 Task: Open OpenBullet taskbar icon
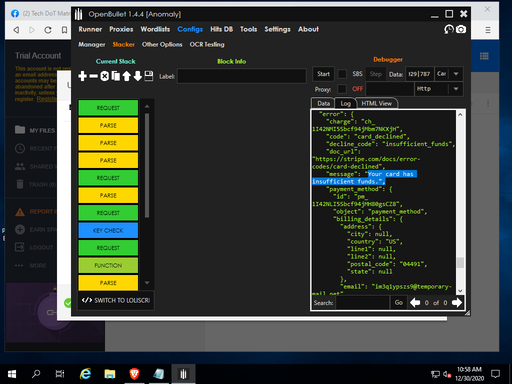tap(183, 374)
